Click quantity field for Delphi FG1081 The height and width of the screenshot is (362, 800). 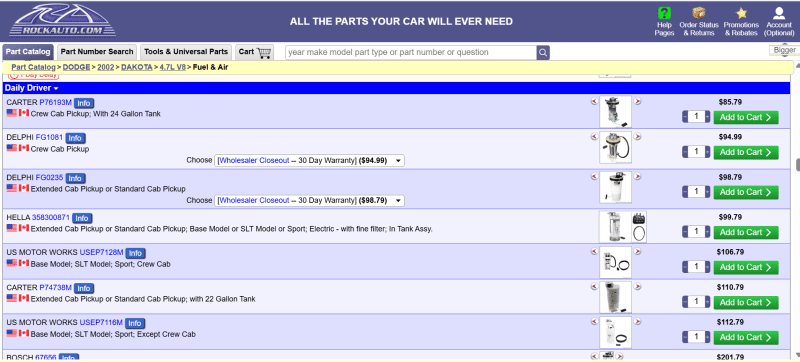point(696,152)
